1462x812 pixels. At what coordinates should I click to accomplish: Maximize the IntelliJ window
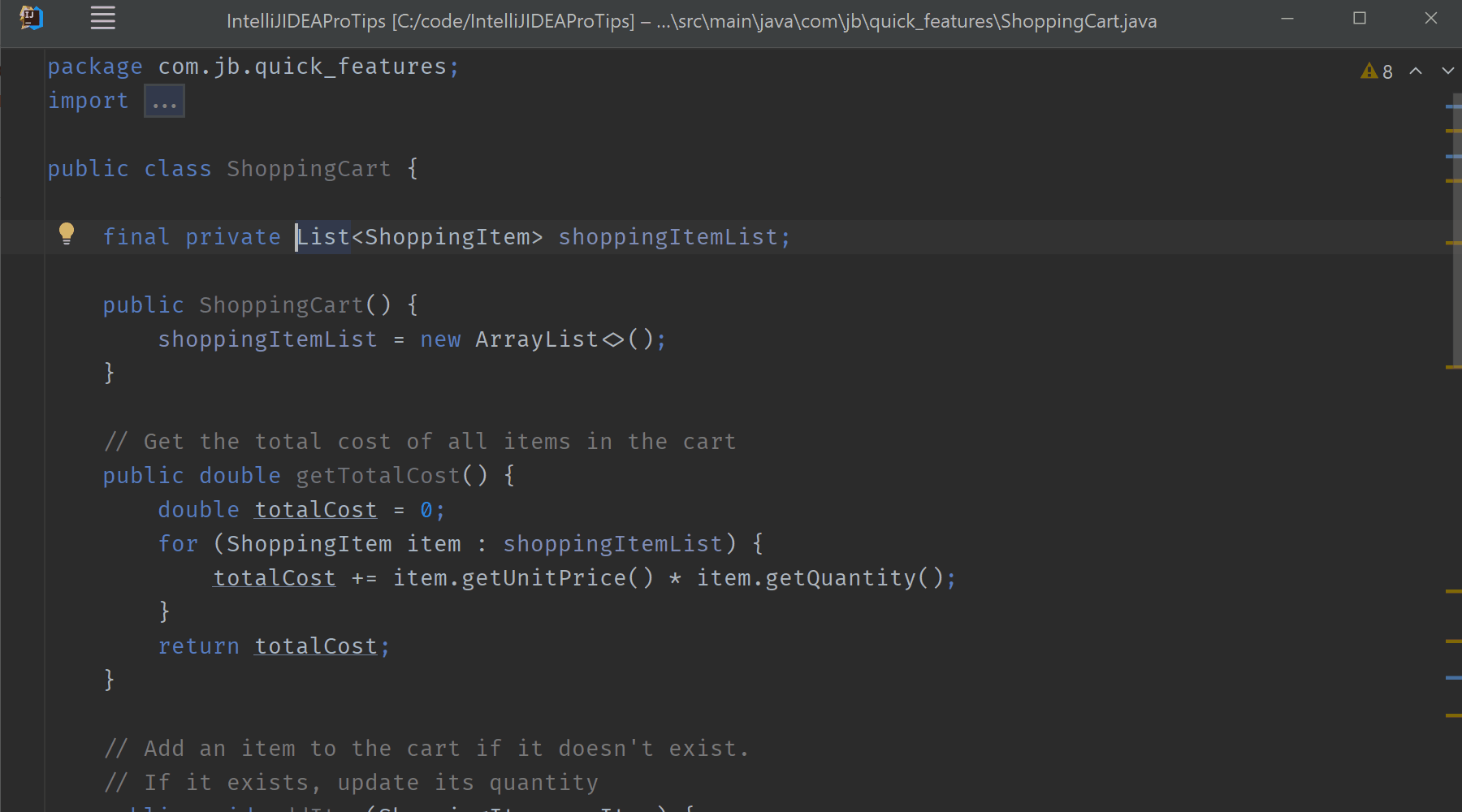click(x=1360, y=18)
